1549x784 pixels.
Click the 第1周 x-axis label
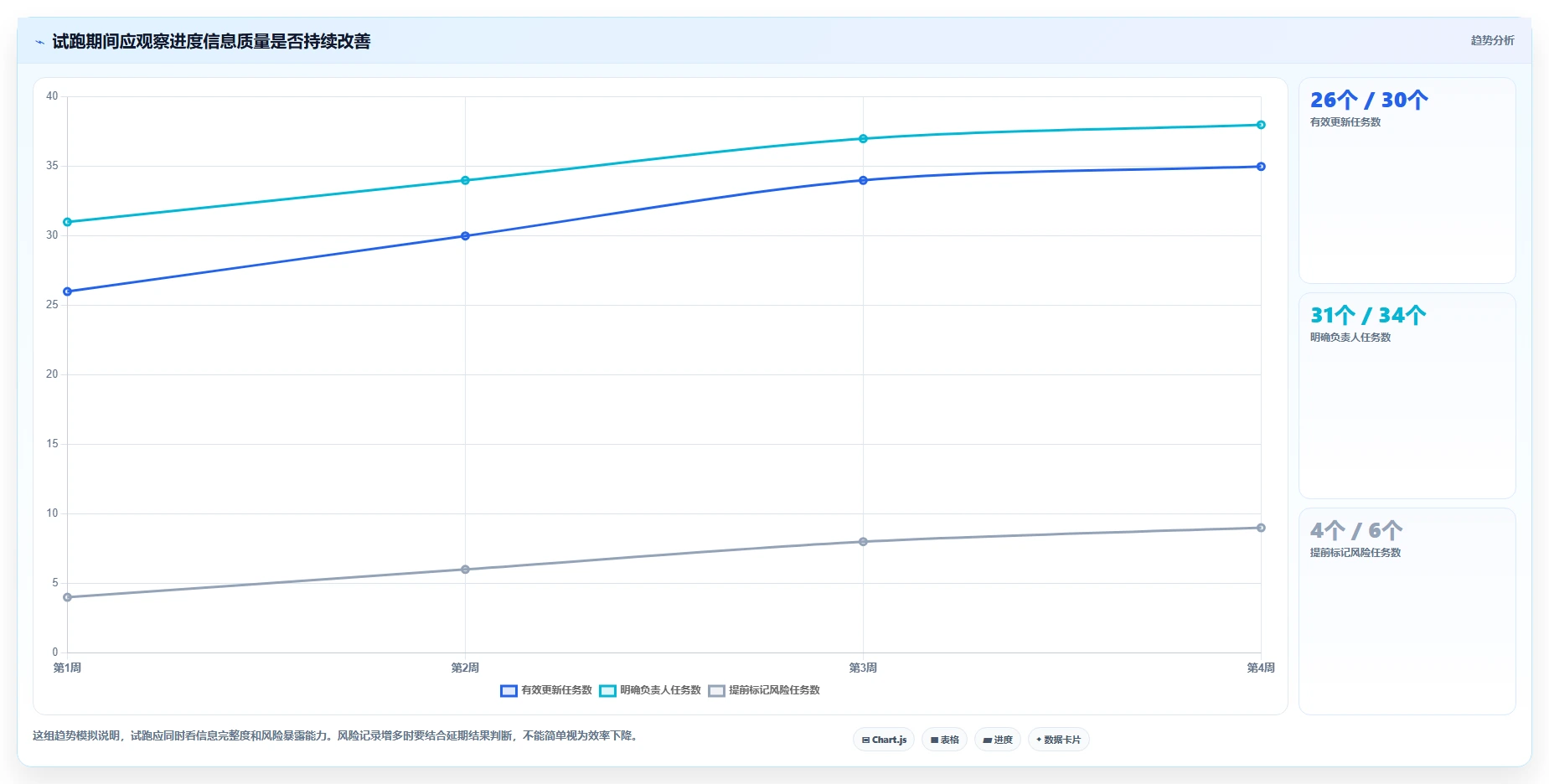(67, 668)
